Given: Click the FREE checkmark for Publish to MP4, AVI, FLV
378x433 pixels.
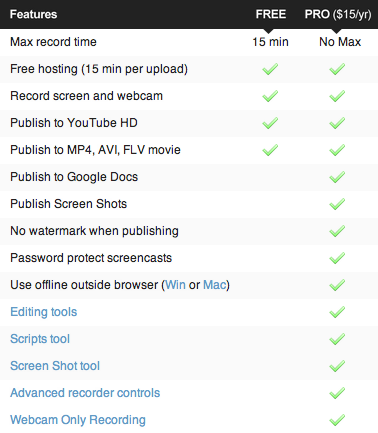Looking at the screenshot, I should [270, 150].
